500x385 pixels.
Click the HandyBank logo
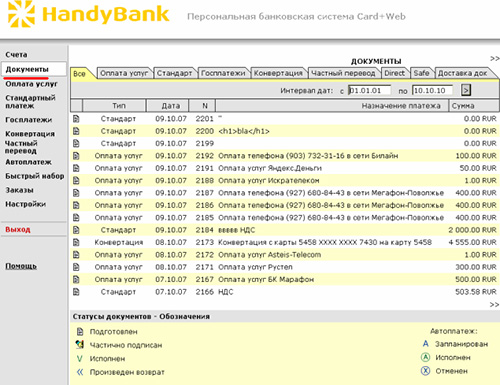89,14
